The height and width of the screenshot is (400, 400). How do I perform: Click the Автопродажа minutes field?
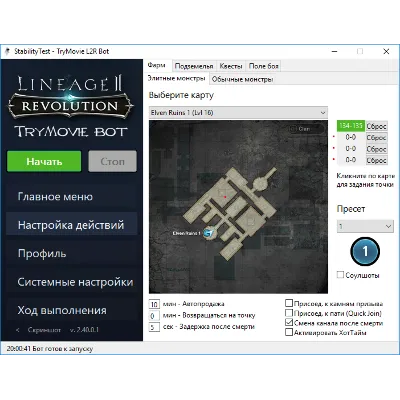(154, 304)
